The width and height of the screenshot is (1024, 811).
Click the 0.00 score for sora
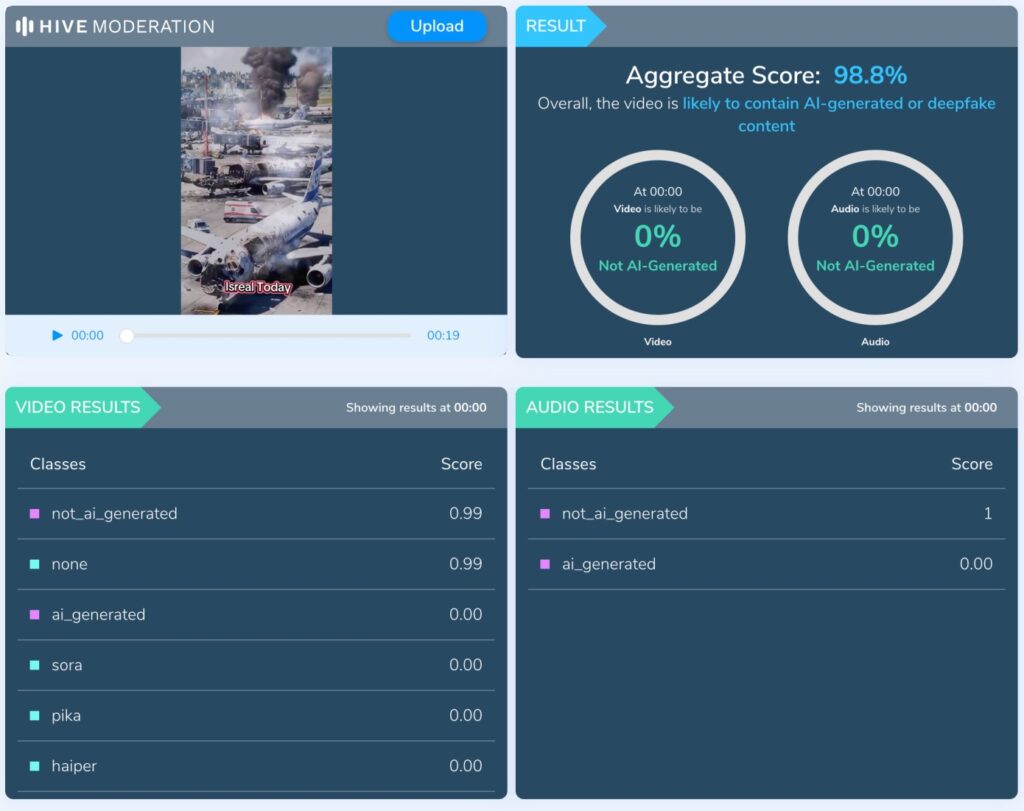[x=466, y=665]
